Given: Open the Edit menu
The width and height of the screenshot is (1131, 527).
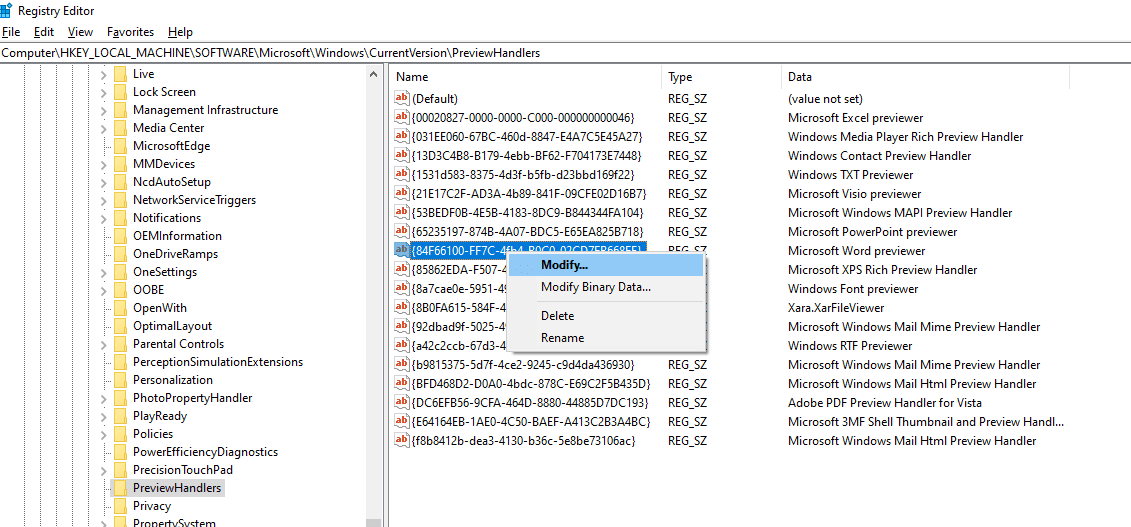Looking at the screenshot, I should (x=44, y=32).
